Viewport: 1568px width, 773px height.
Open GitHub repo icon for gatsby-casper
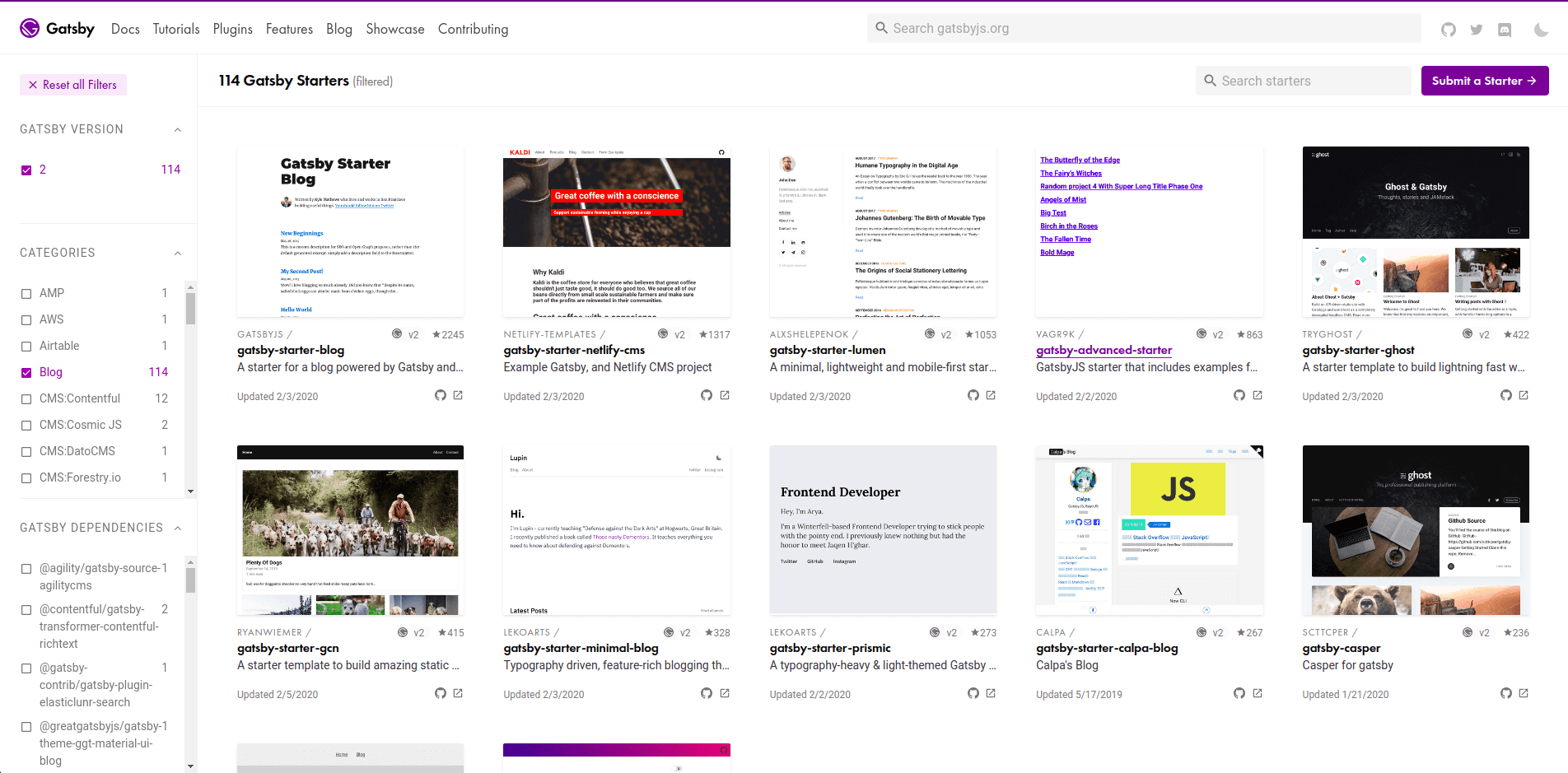[x=1506, y=693]
